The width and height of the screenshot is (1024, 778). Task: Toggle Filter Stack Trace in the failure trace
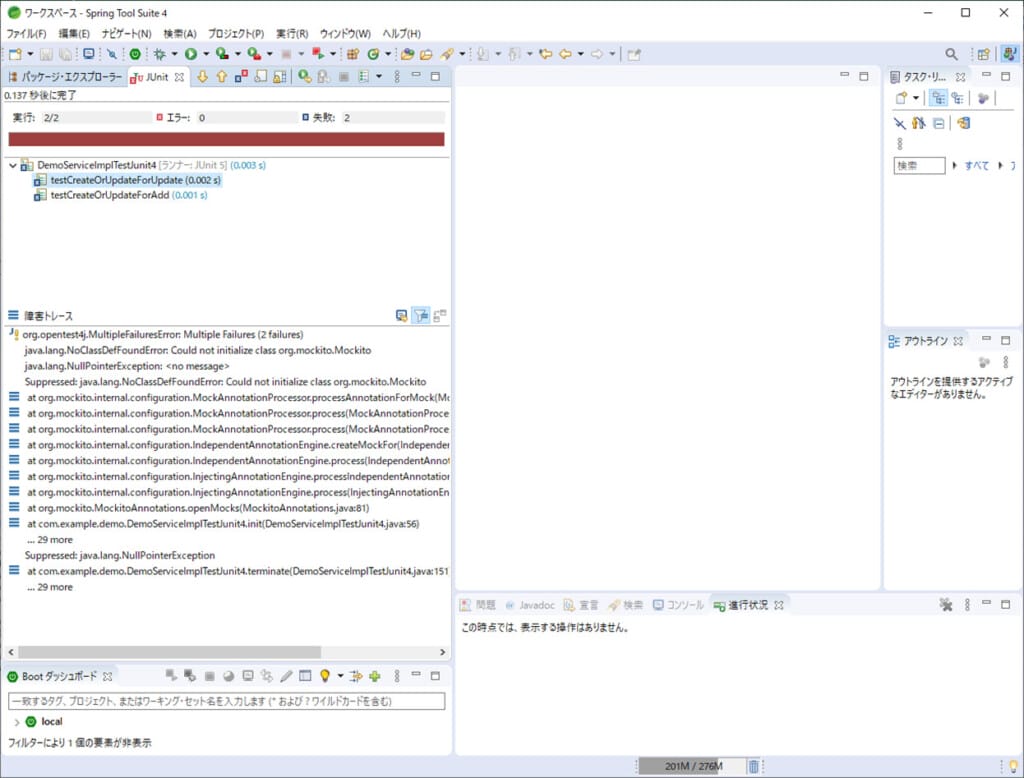coord(421,313)
